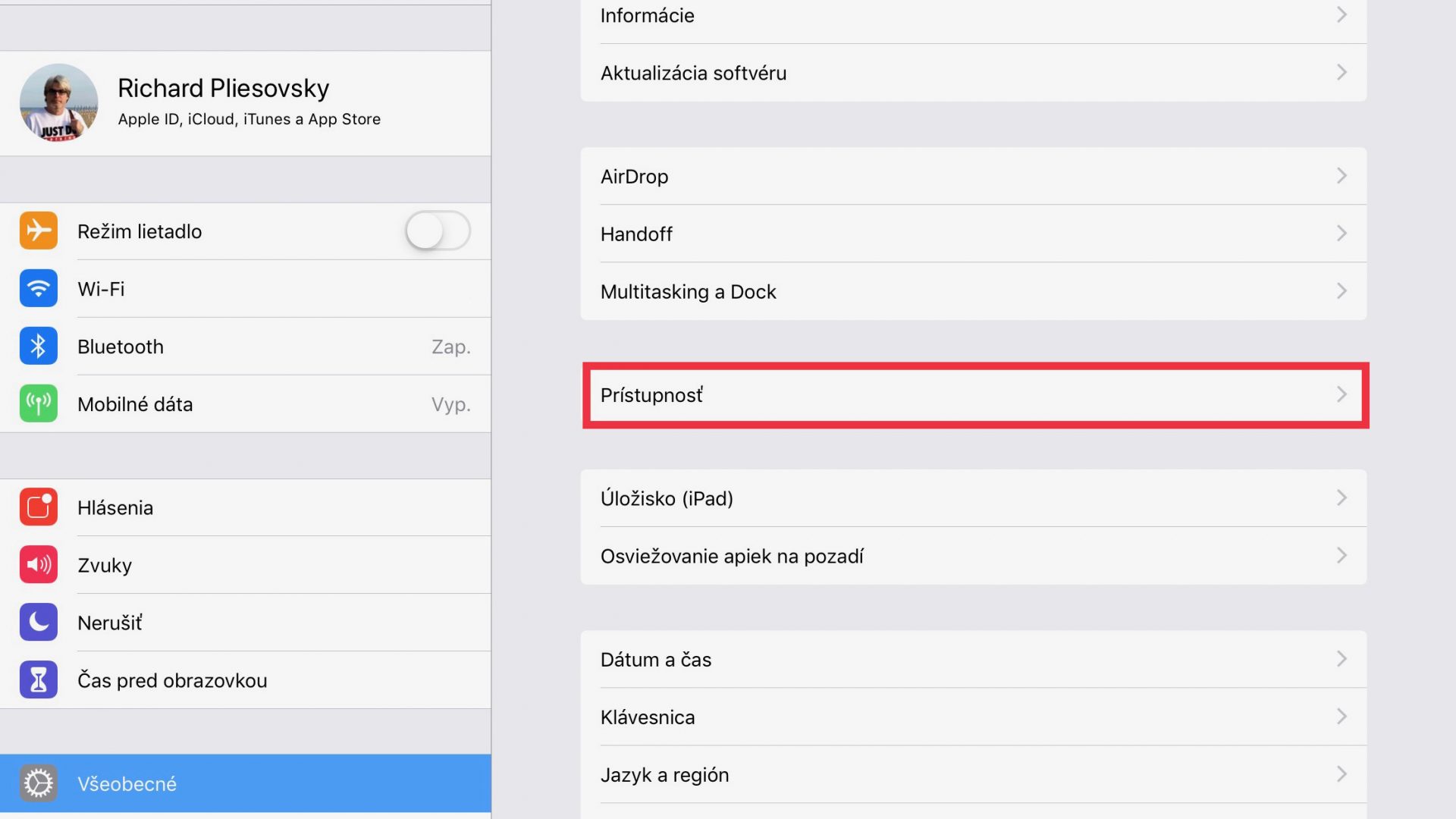Tap the Všeobecné gear icon
This screenshot has width=1456, height=819.
pyautogui.click(x=38, y=783)
